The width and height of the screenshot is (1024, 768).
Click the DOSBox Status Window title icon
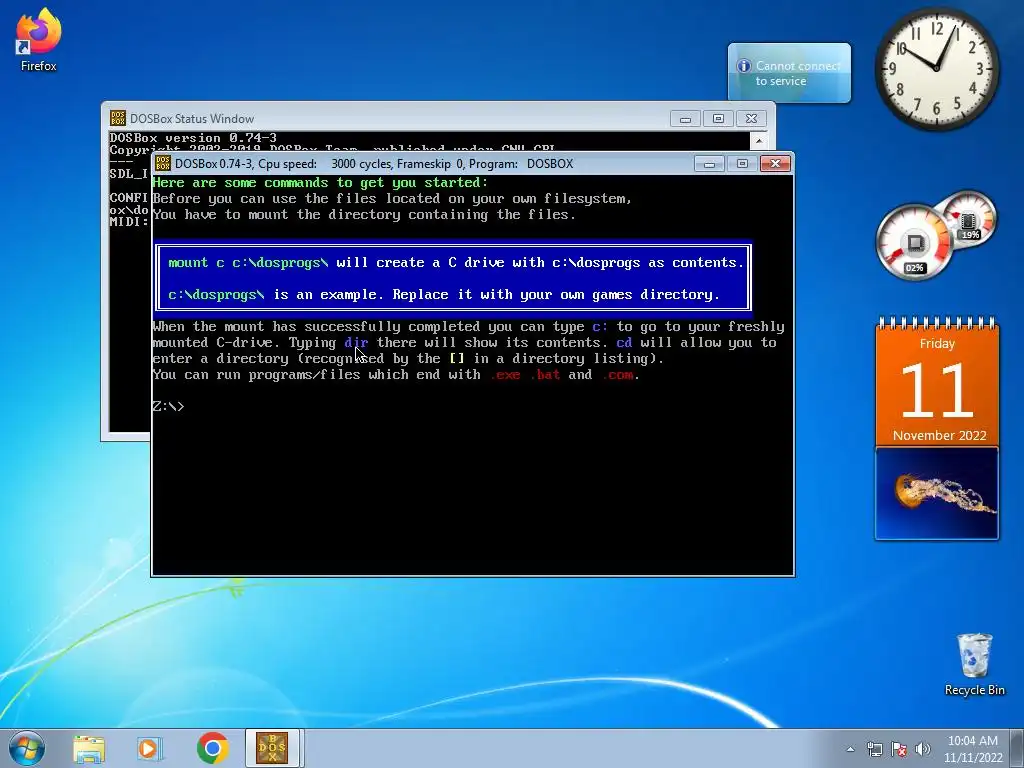click(x=118, y=118)
